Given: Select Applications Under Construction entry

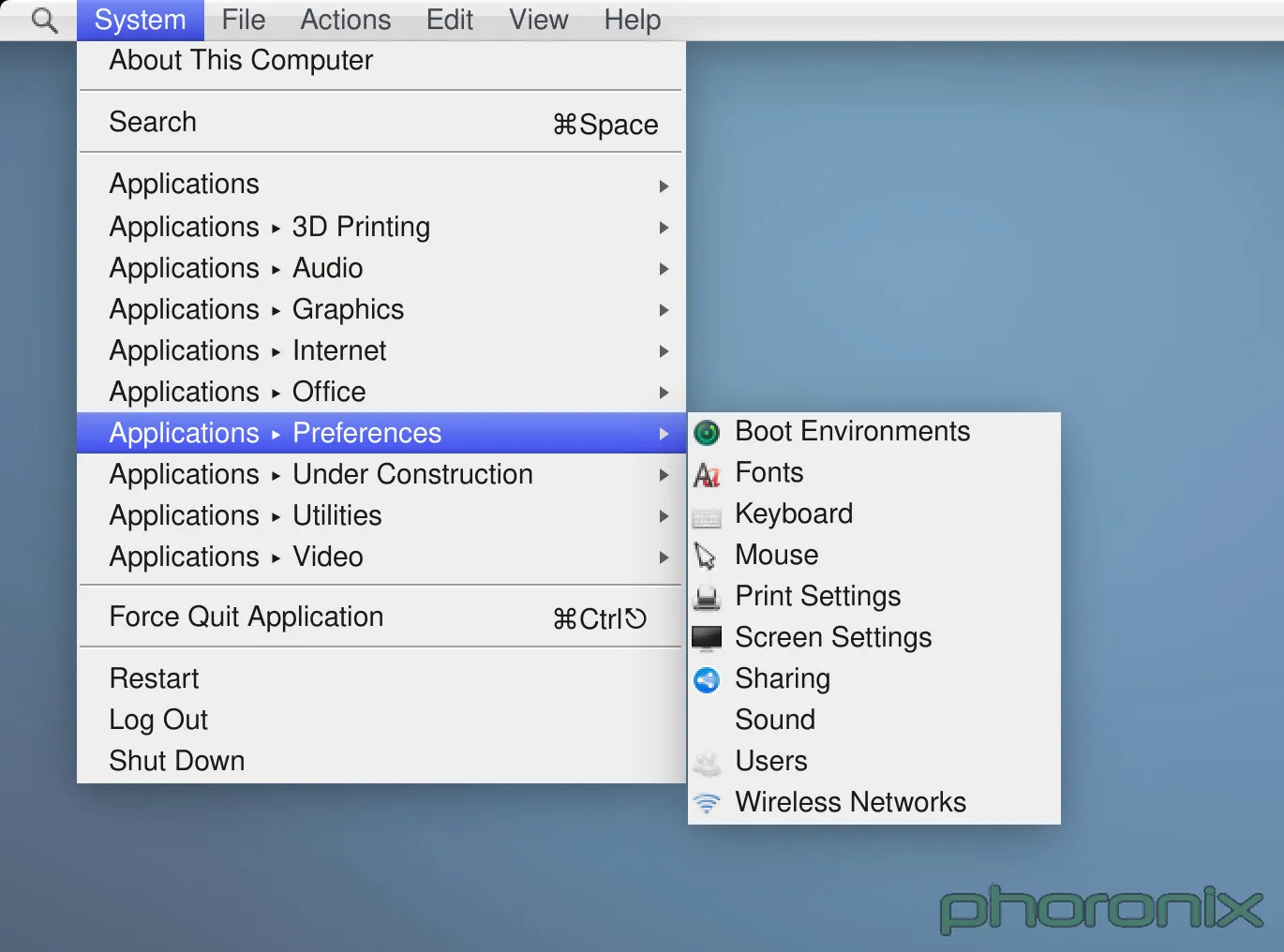Looking at the screenshot, I should 321,474.
